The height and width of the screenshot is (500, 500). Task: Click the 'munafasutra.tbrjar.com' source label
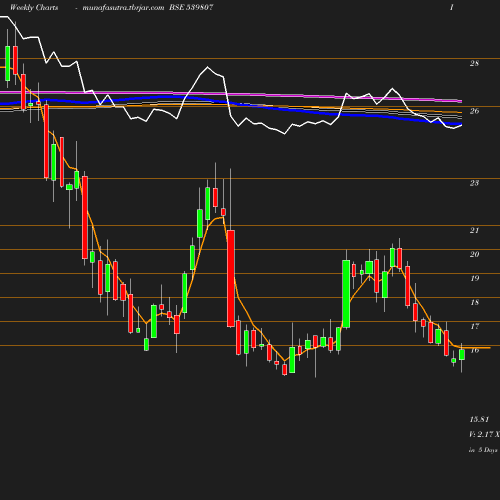[123, 7]
